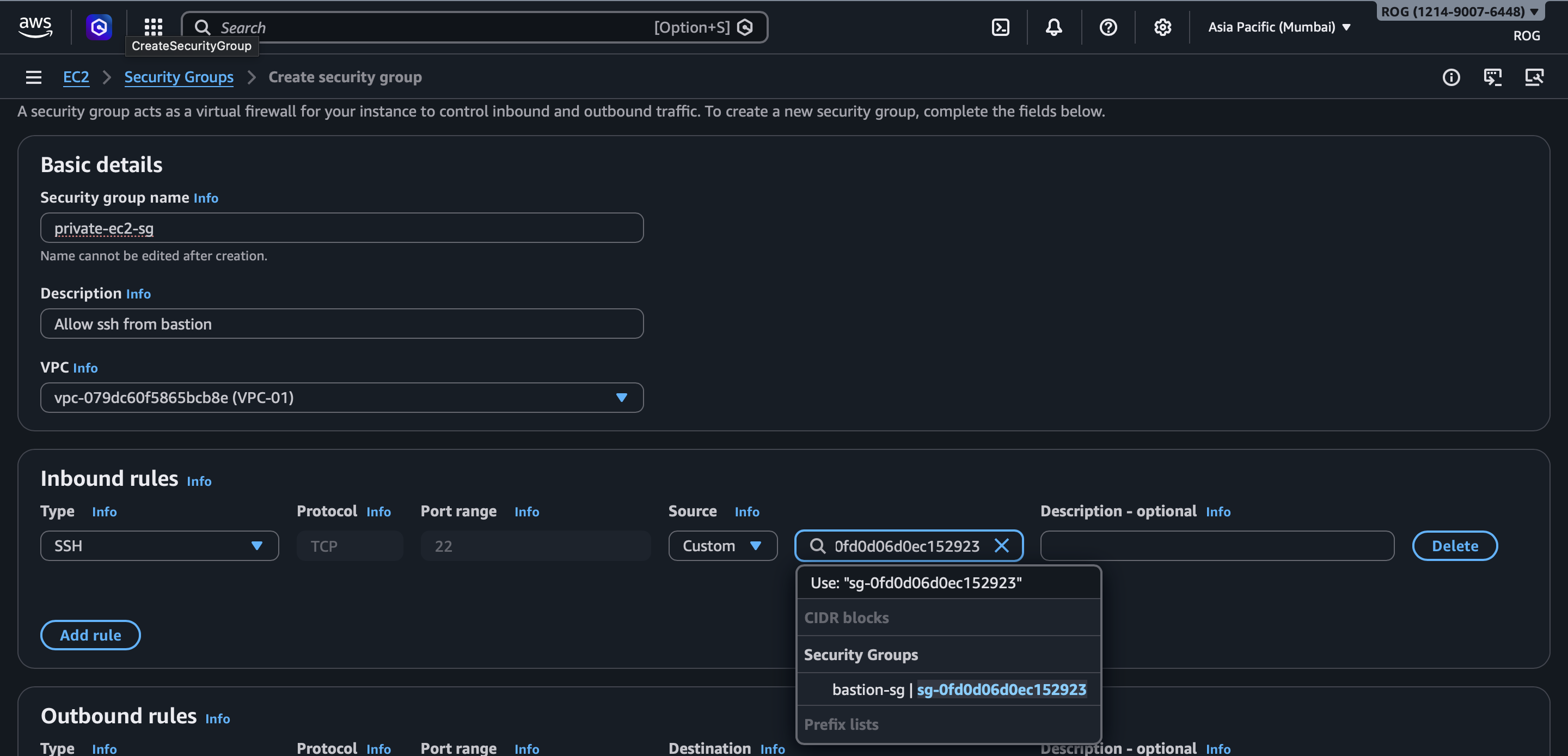The width and height of the screenshot is (1568, 756).
Task: Open the SSH rule type dropdown
Action: coord(160,545)
